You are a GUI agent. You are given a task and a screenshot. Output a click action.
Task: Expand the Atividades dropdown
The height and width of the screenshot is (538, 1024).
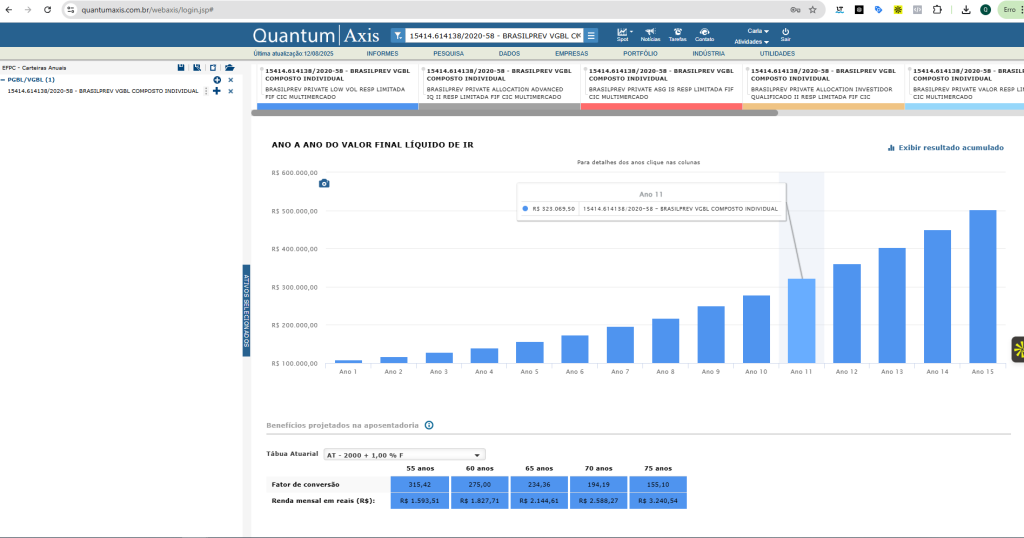[x=751, y=42]
